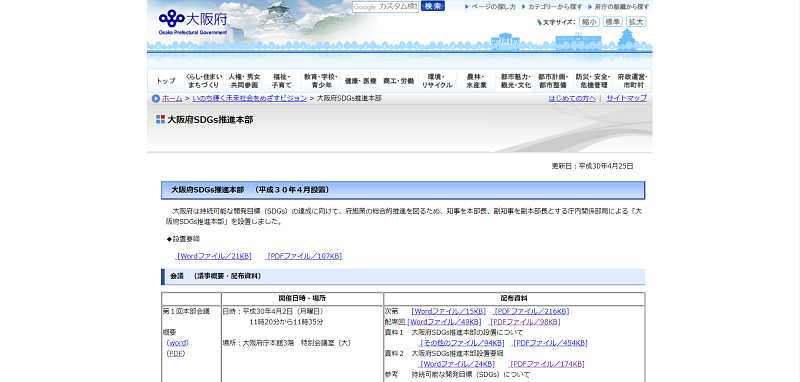800x382 pixels.
Task: Open 人権・男女共同参画 navigation tab
Action: click(x=244, y=81)
